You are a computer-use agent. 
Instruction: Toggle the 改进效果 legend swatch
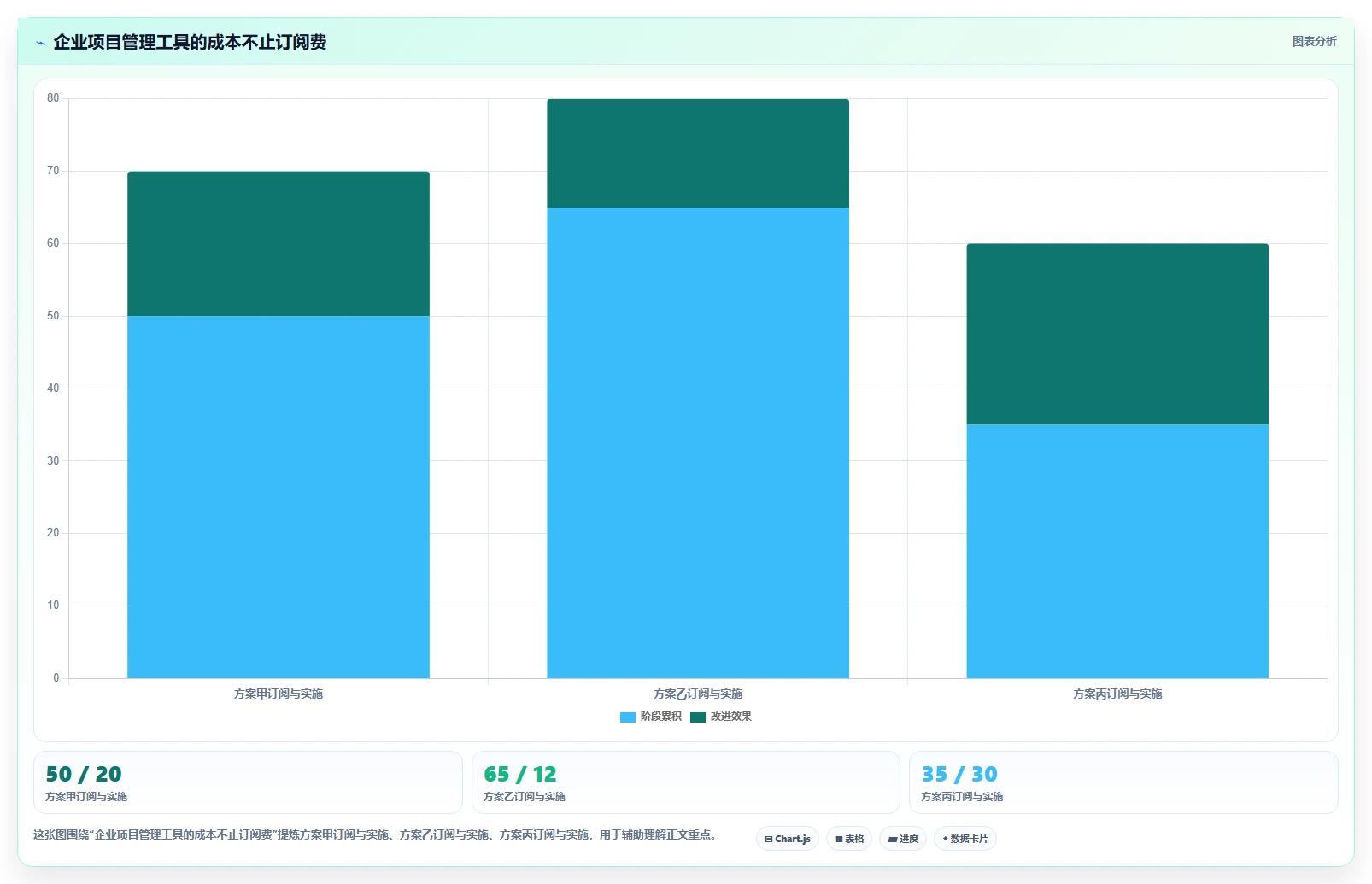click(698, 717)
